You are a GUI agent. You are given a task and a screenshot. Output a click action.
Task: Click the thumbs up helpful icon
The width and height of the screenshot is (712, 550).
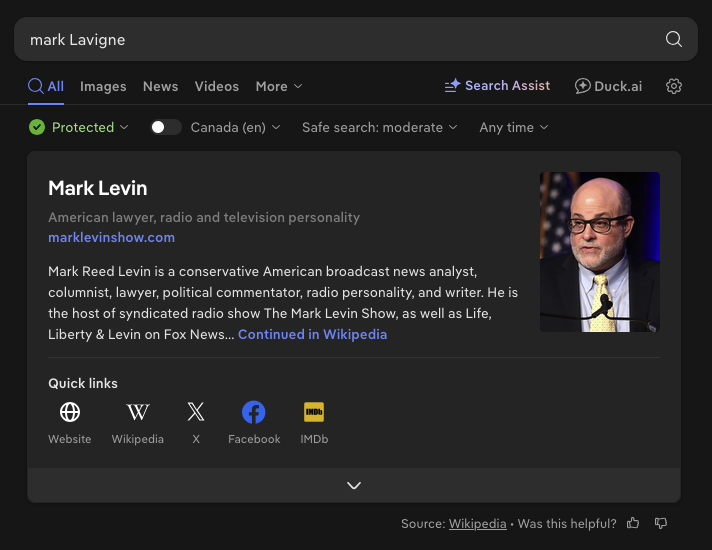click(x=633, y=523)
